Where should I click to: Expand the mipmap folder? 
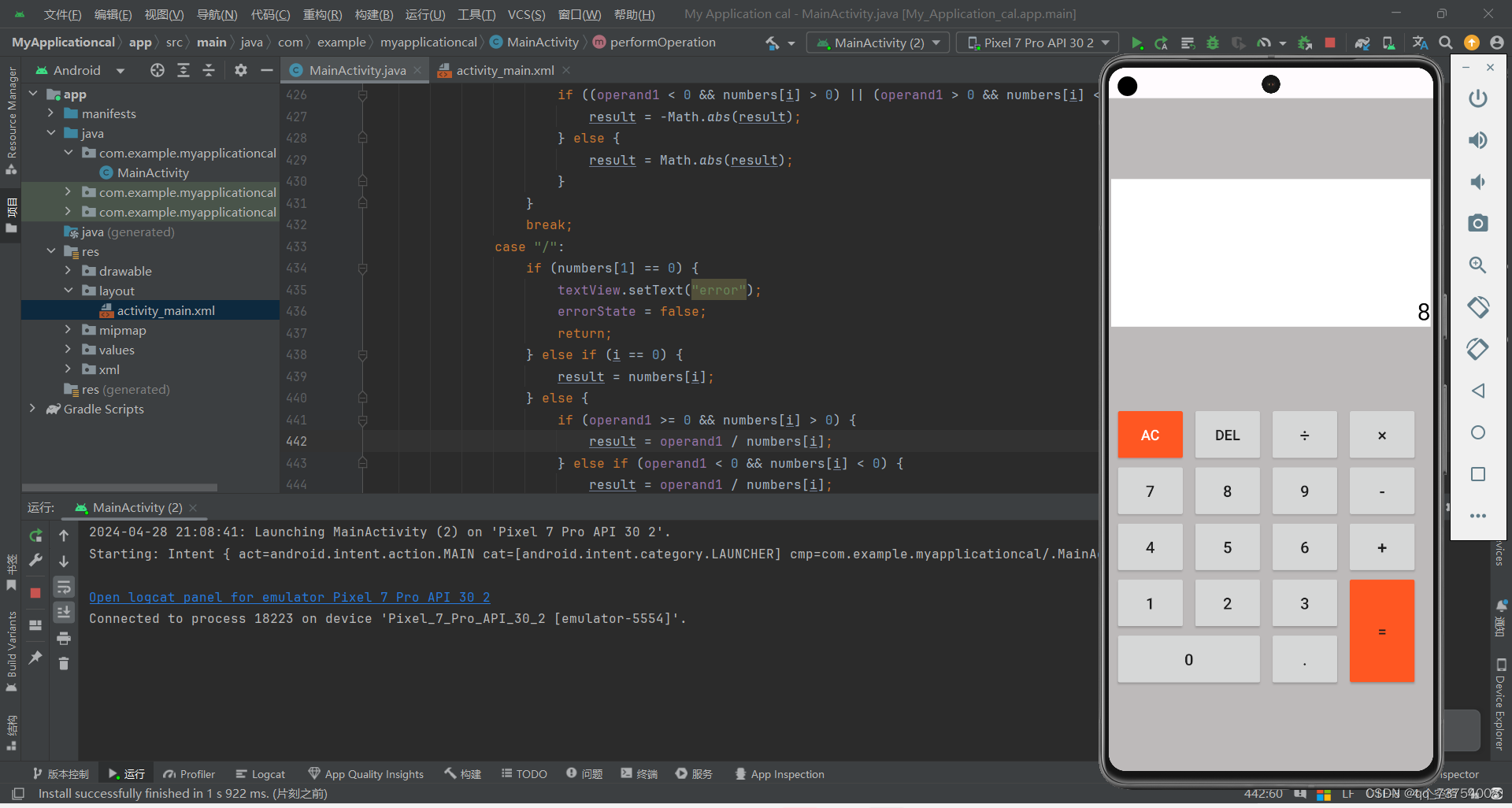click(68, 330)
